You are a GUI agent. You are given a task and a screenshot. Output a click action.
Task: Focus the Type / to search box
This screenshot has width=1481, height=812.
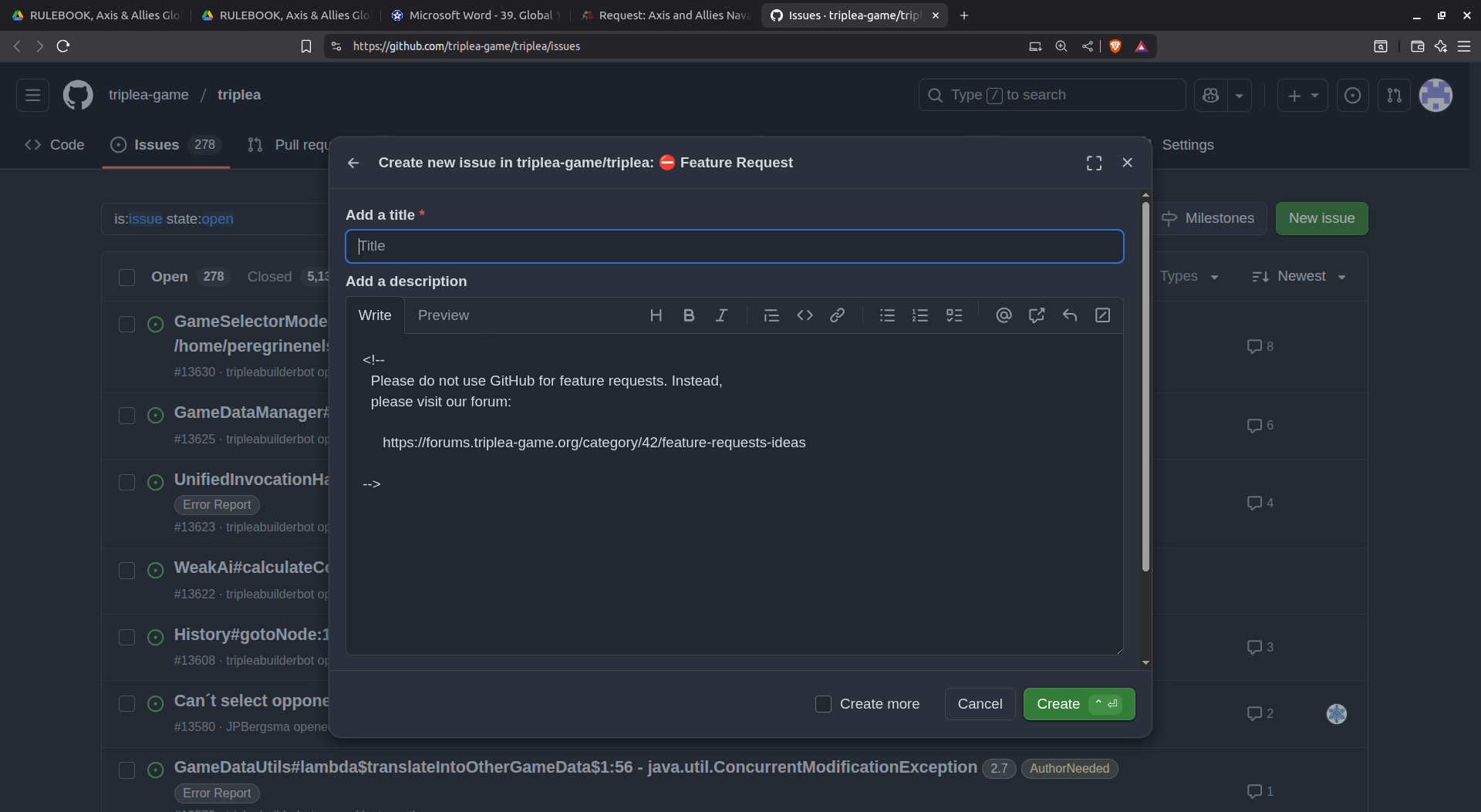point(1051,95)
